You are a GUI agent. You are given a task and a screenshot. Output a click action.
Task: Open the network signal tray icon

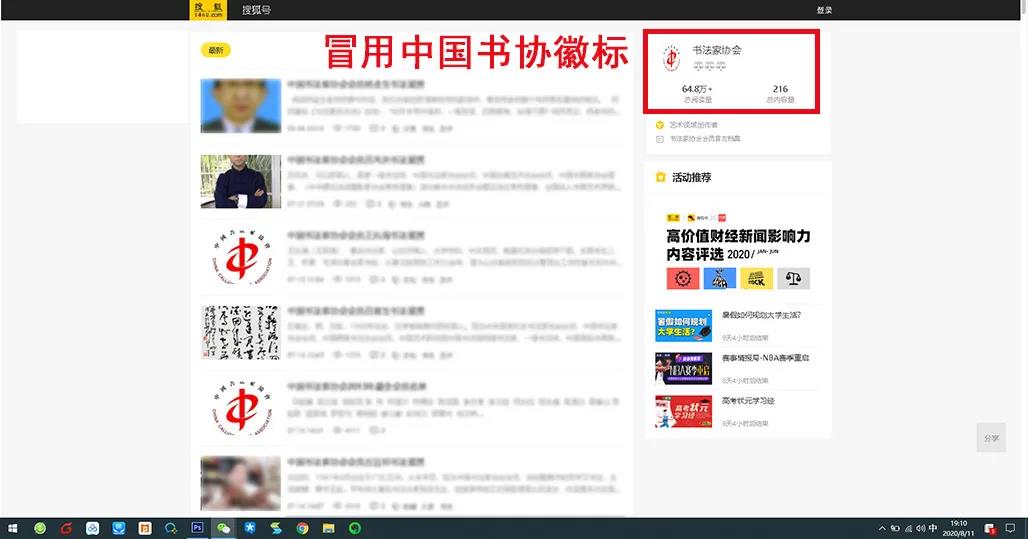(x=909, y=529)
